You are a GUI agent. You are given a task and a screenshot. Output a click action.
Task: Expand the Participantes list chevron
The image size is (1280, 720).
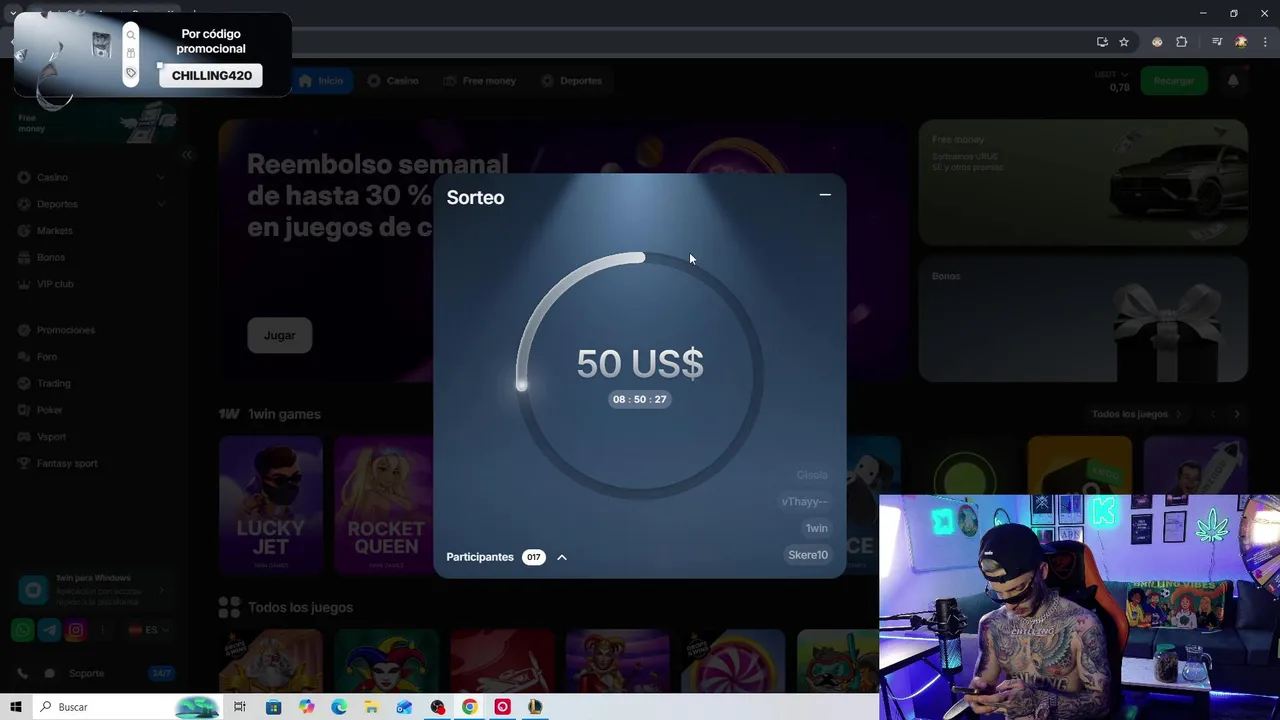[x=562, y=557]
